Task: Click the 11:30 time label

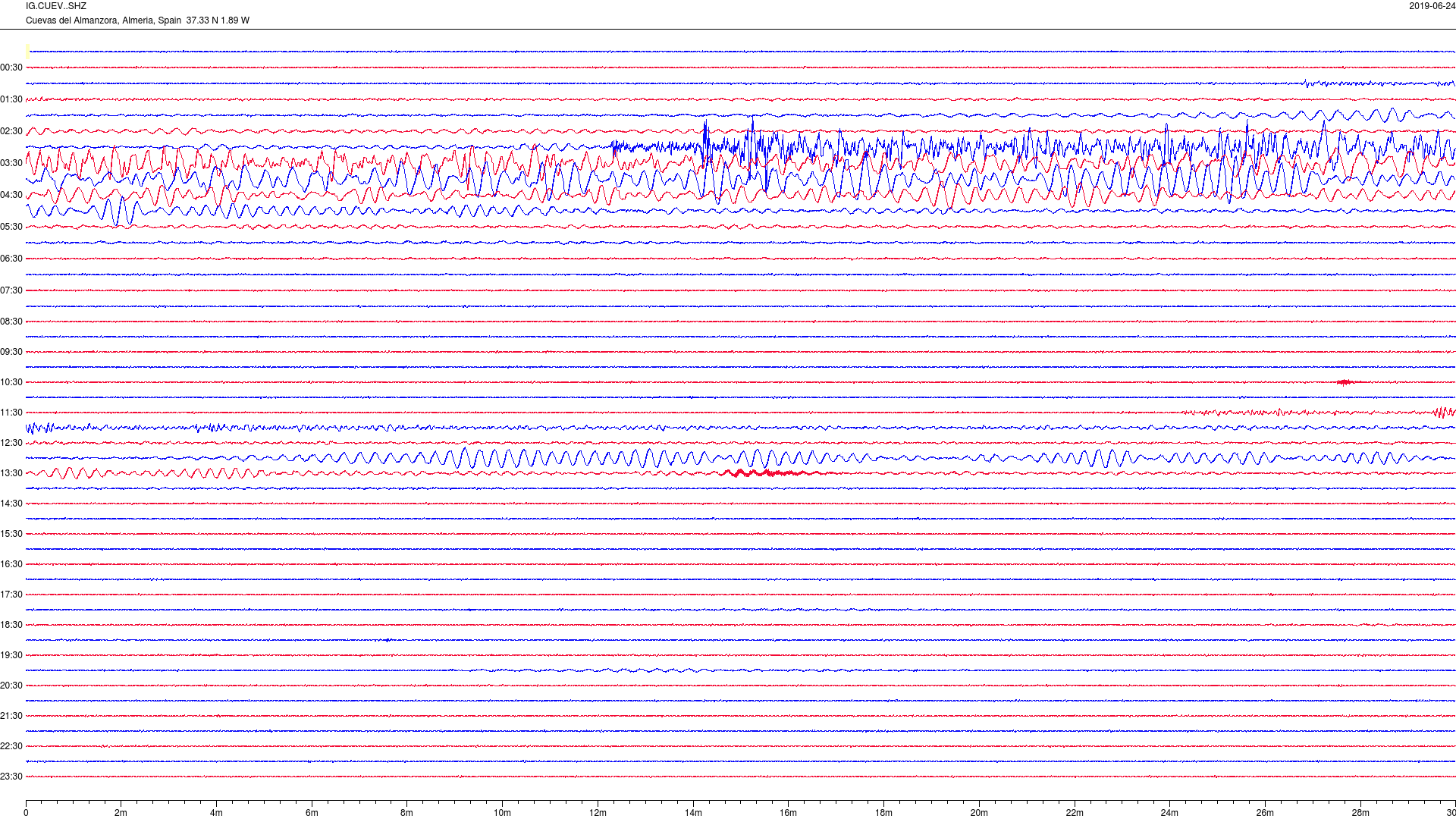Action: coord(11,413)
